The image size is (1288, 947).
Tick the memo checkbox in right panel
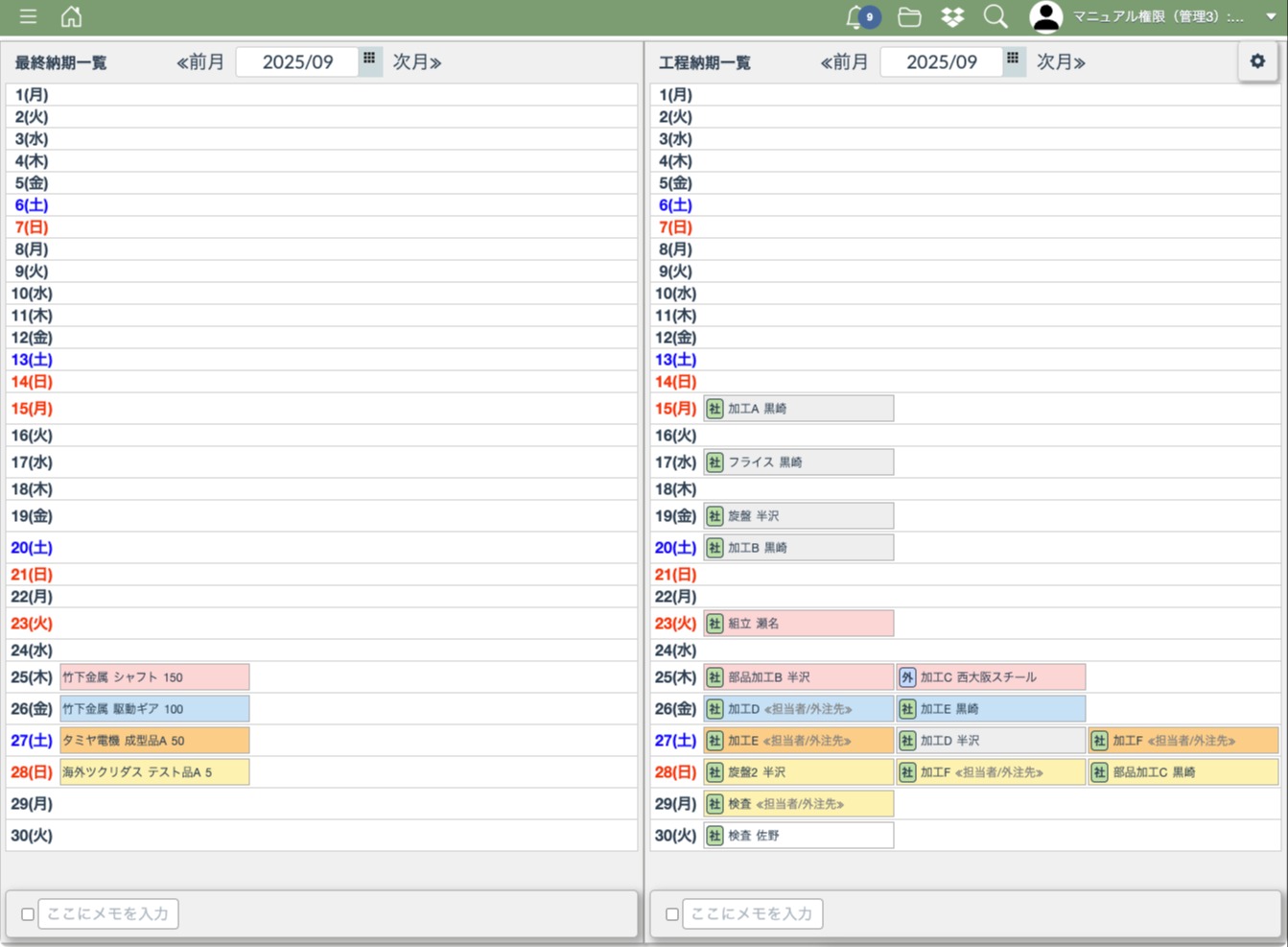click(x=672, y=914)
